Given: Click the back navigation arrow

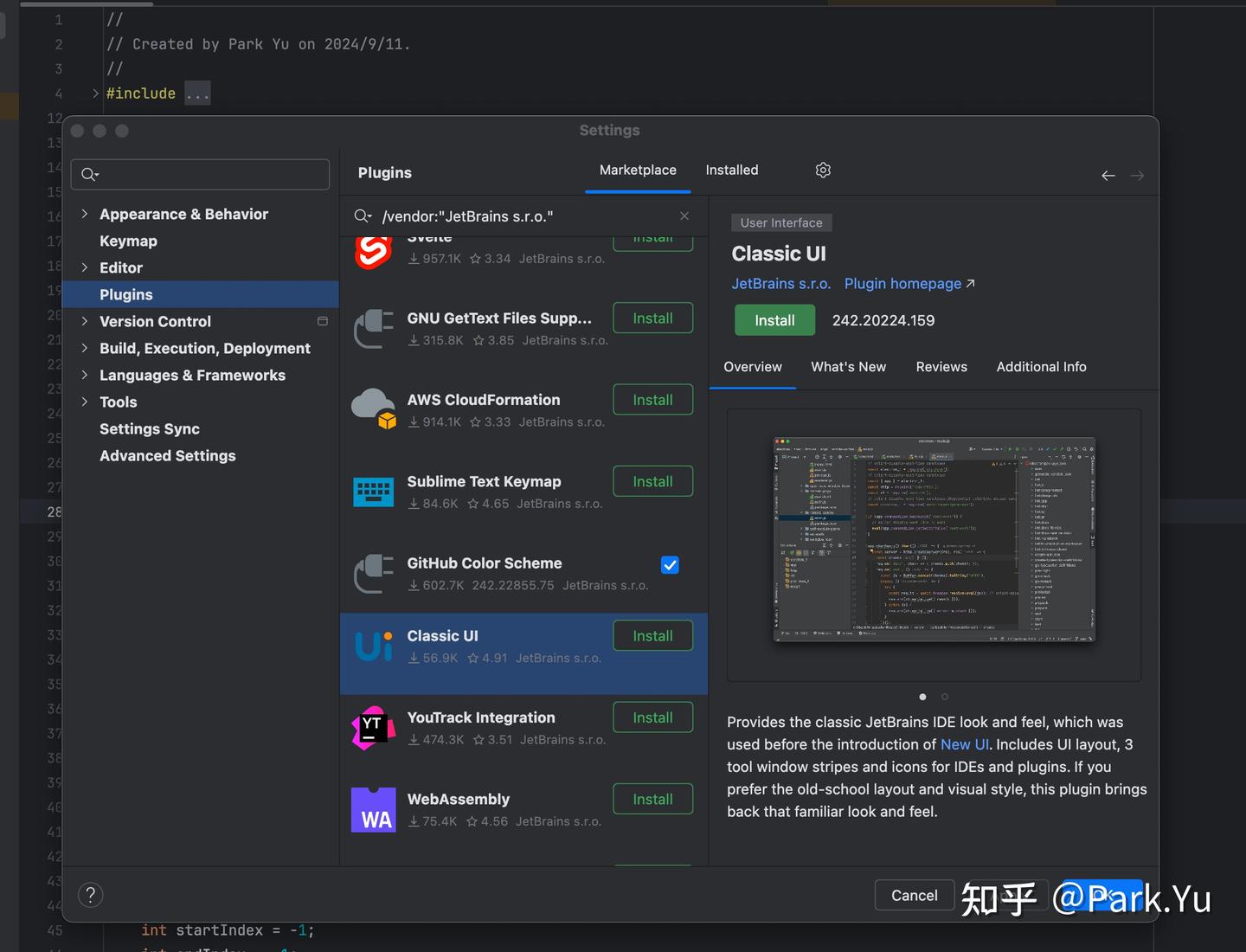Looking at the screenshot, I should [x=1108, y=176].
